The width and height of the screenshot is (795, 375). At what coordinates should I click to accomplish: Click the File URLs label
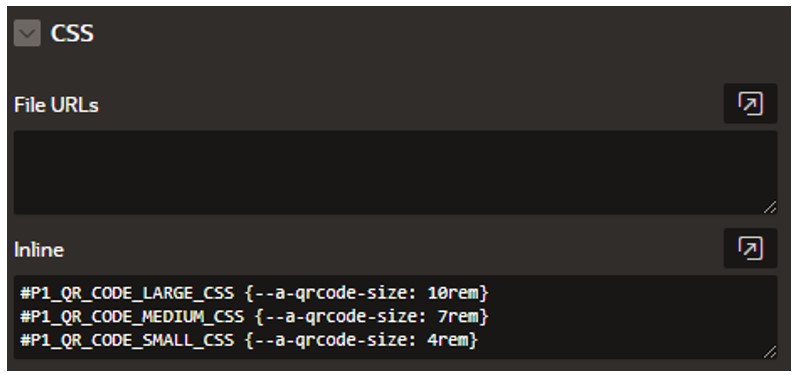click(x=56, y=105)
